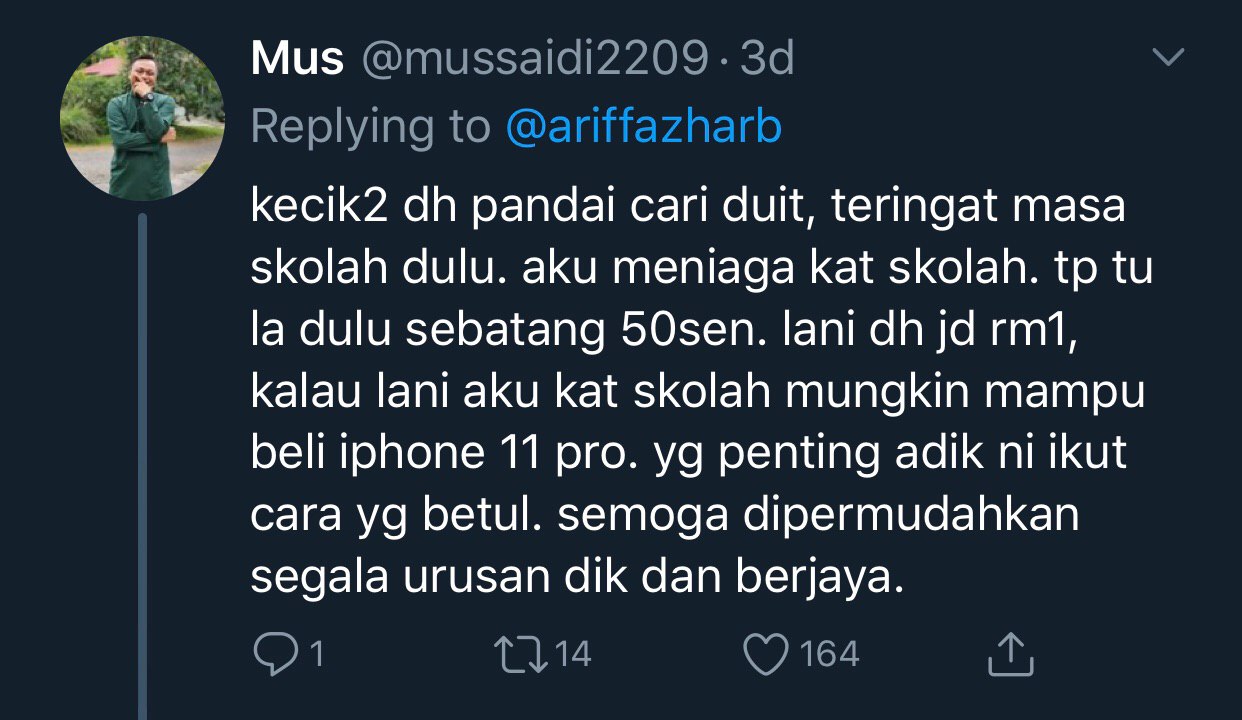The height and width of the screenshot is (720, 1242).
Task: Click the display name Mus
Action: pos(297,60)
